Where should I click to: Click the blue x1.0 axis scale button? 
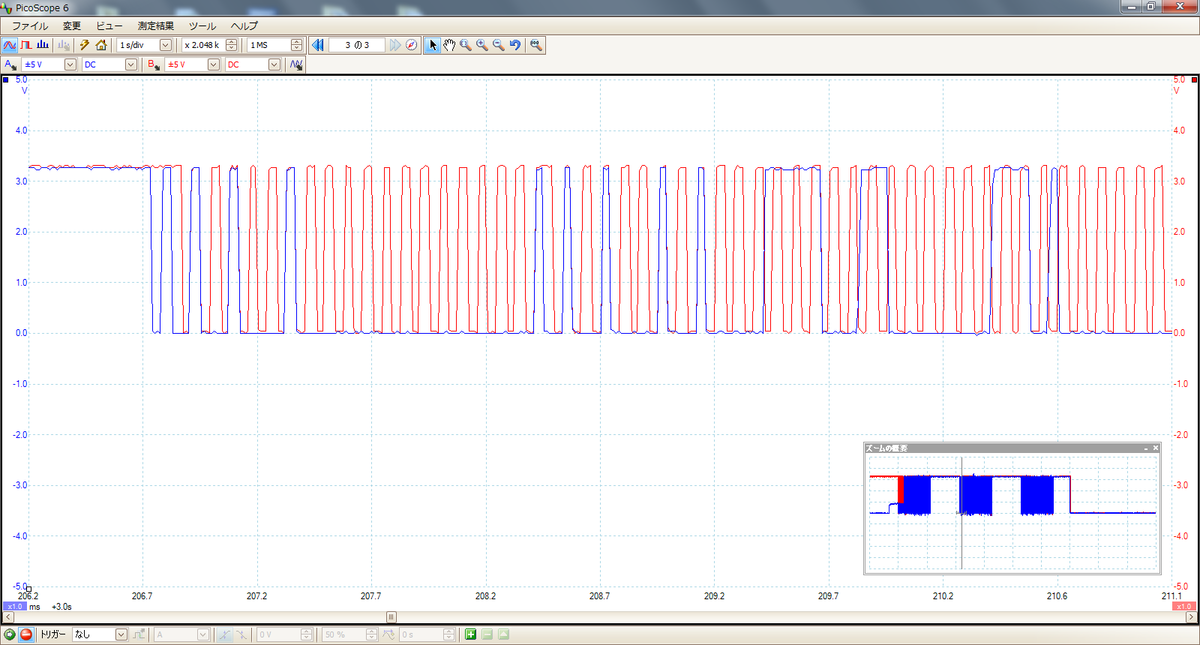pos(14,606)
